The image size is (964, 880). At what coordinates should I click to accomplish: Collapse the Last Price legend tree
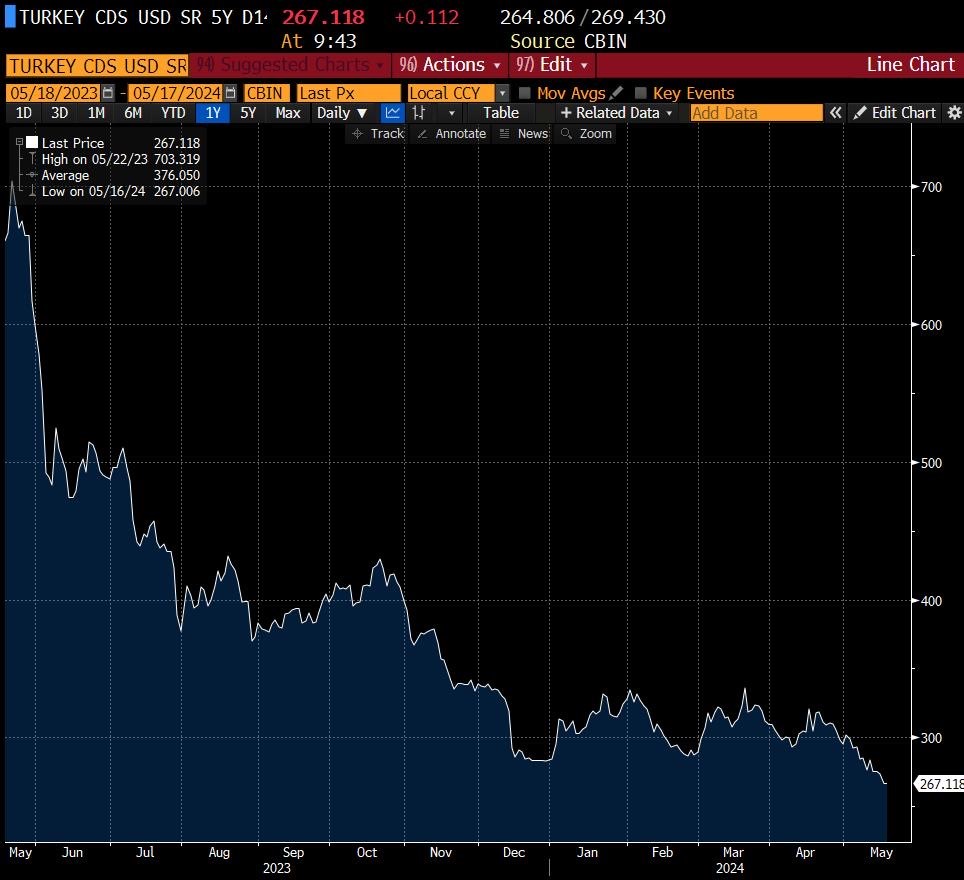click(x=19, y=143)
